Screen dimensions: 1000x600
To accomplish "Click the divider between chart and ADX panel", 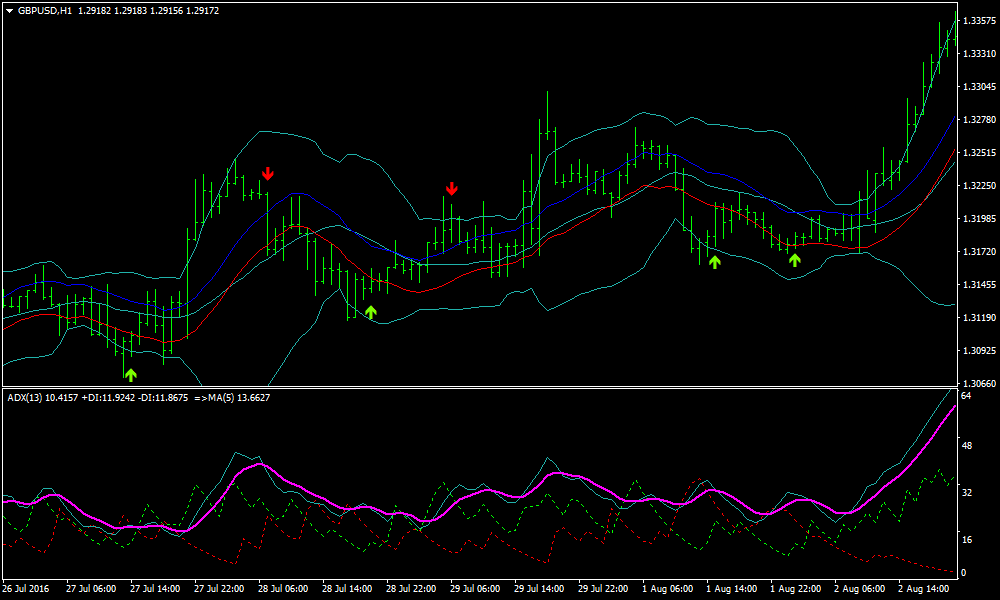I will (480, 387).
